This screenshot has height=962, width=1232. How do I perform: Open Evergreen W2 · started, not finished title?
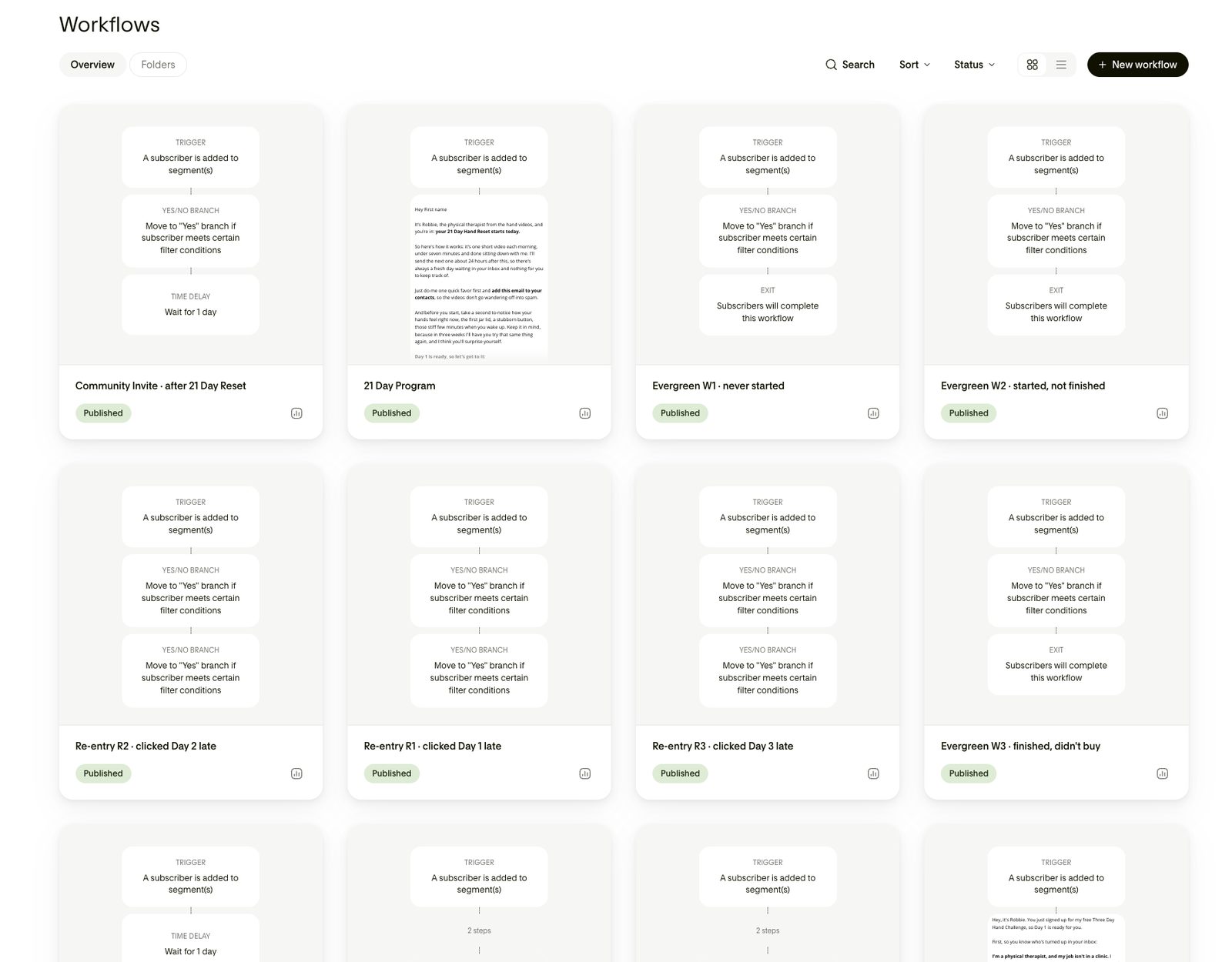click(x=1023, y=386)
